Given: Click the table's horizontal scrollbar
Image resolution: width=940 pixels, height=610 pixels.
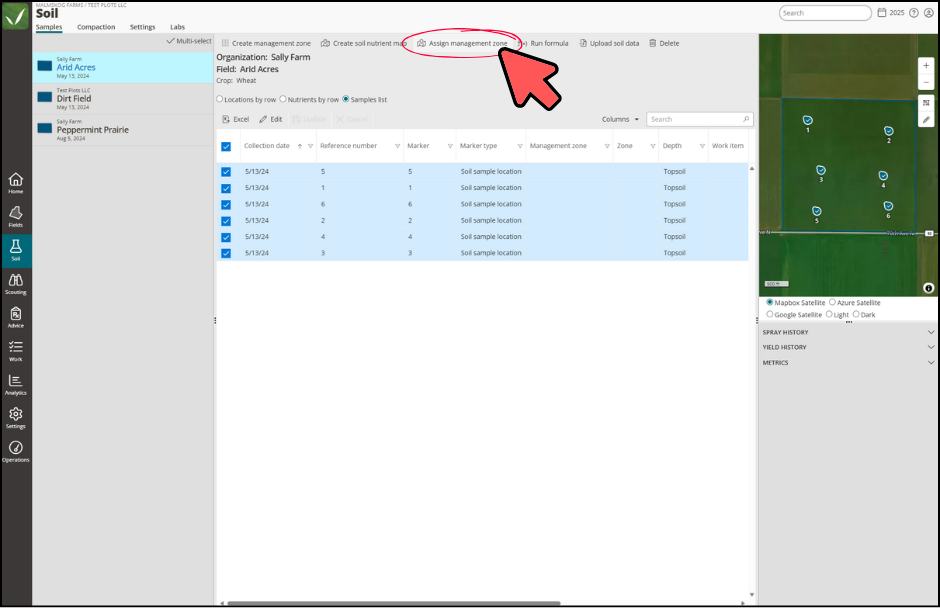Looking at the screenshot, I should pos(394,603).
